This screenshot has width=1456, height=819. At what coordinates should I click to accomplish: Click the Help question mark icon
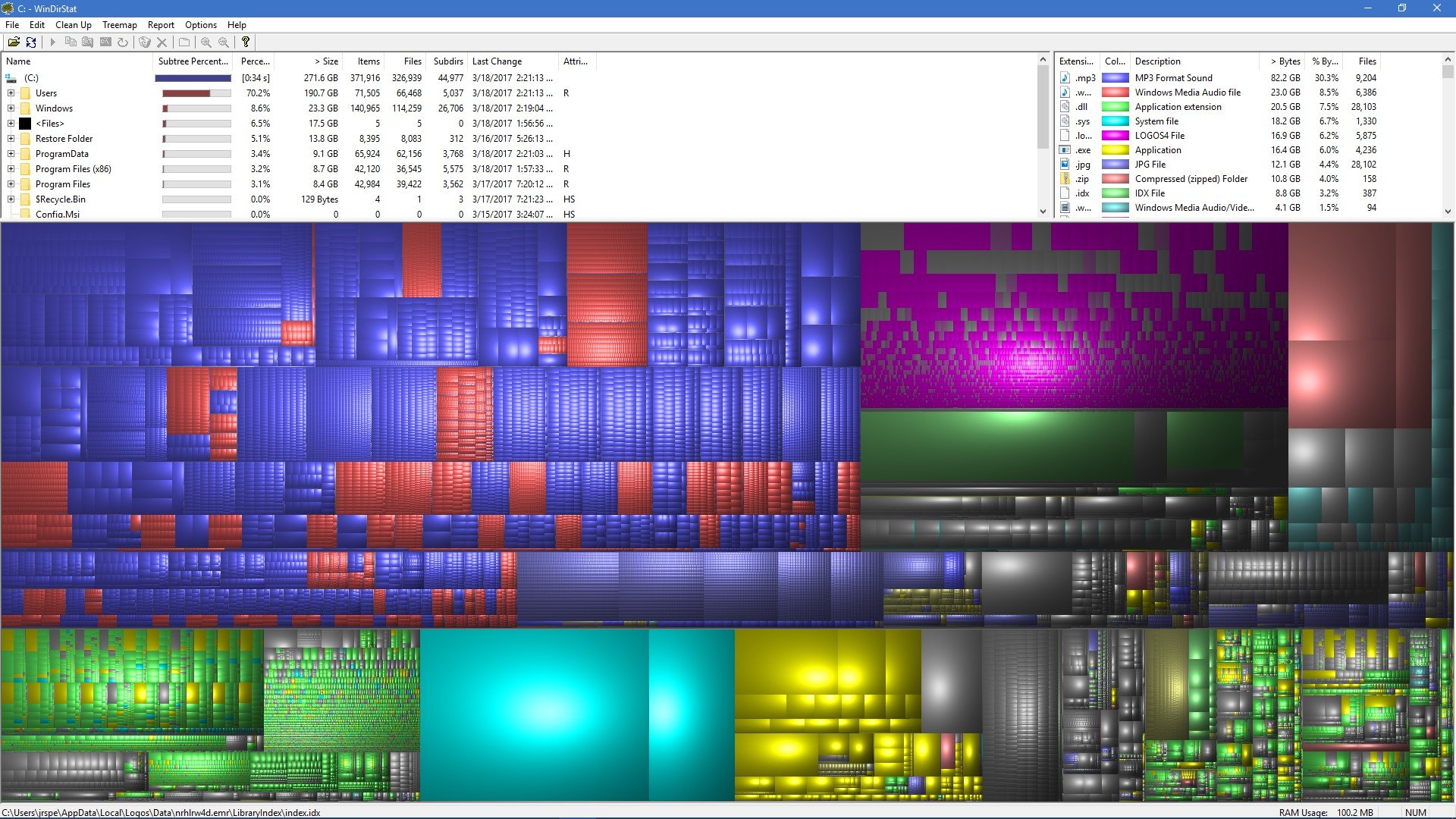[245, 42]
